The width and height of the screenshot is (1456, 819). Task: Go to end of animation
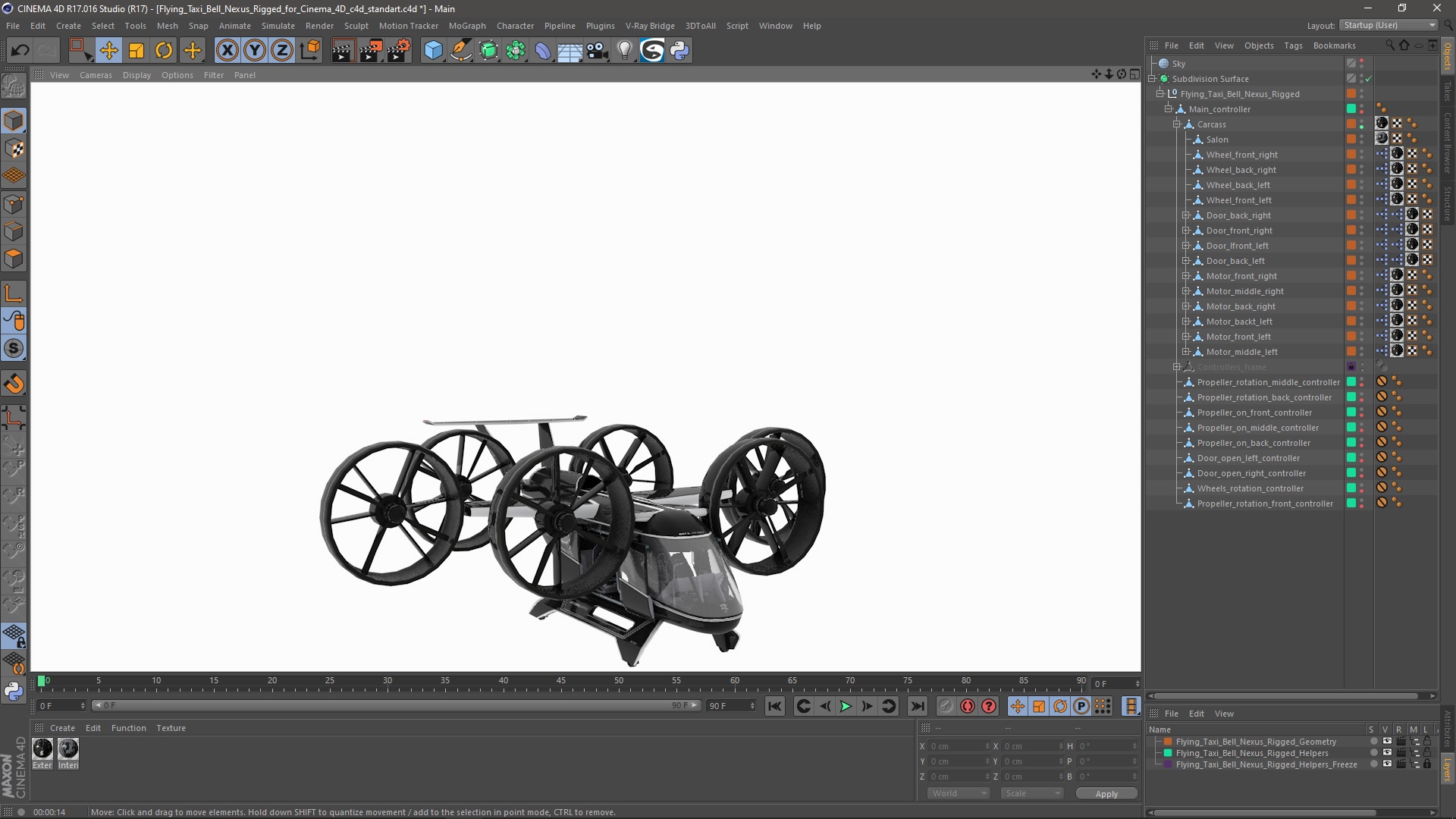tap(918, 706)
